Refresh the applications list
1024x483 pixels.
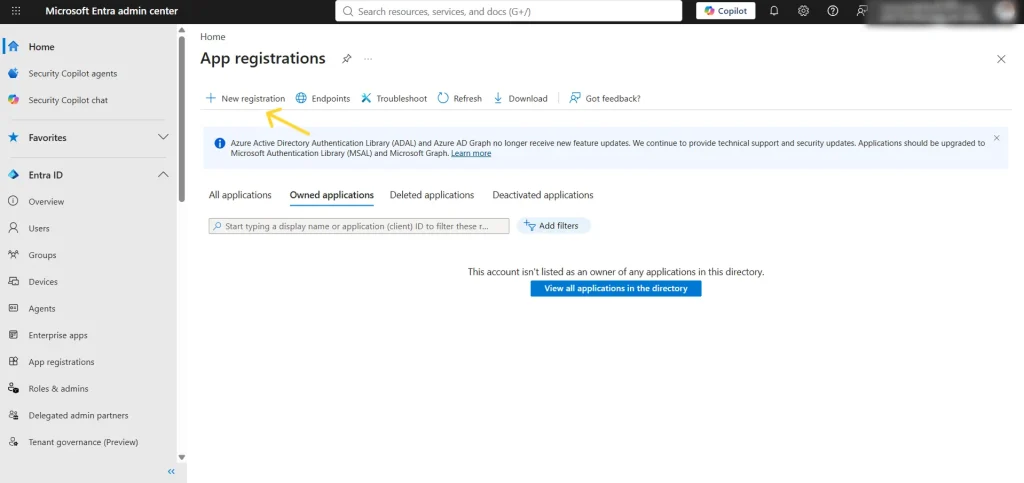click(460, 99)
